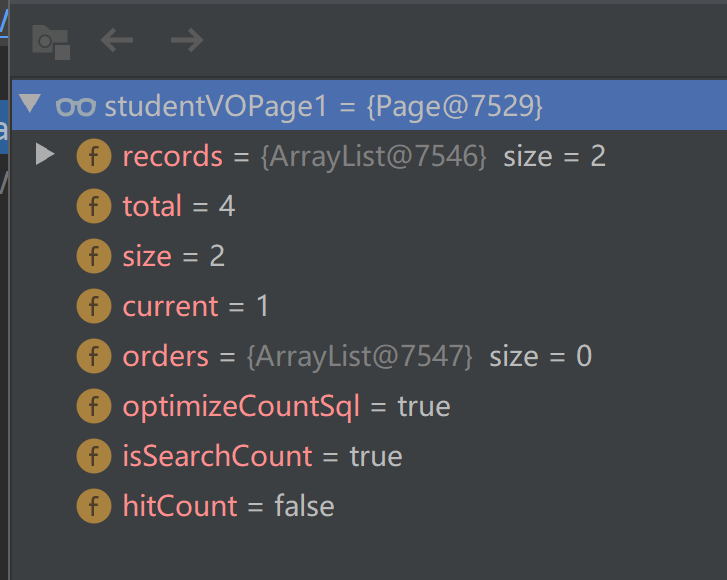Expand the records ArrayList node
This screenshot has height=580, width=727.
[44, 155]
